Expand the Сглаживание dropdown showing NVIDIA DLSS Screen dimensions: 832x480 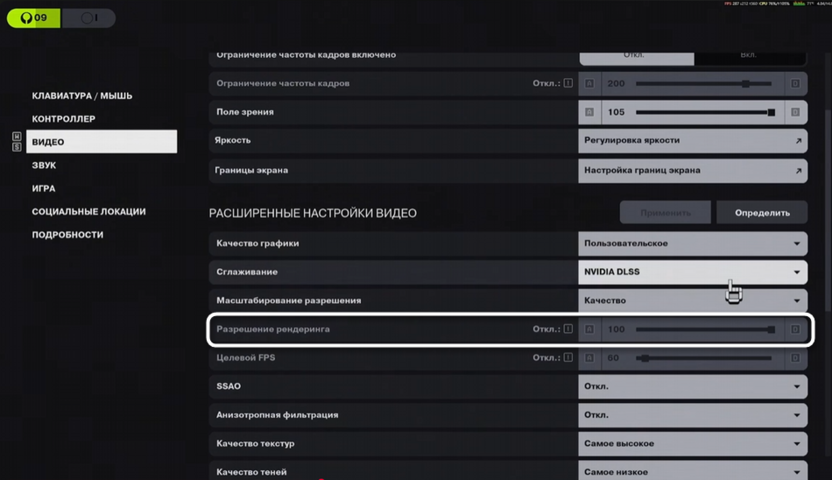pyautogui.click(x=693, y=271)
